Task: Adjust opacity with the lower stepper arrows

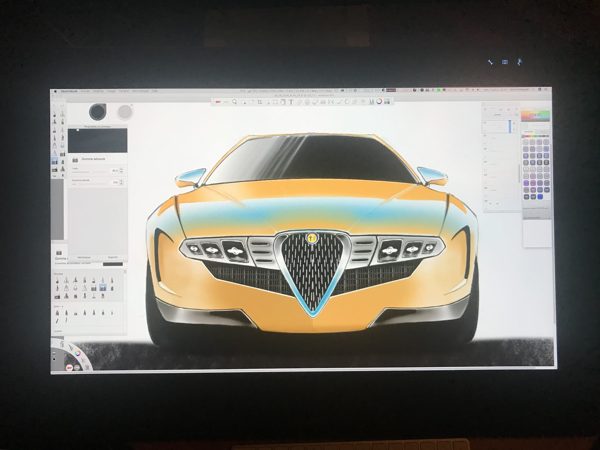Action: 122,183
